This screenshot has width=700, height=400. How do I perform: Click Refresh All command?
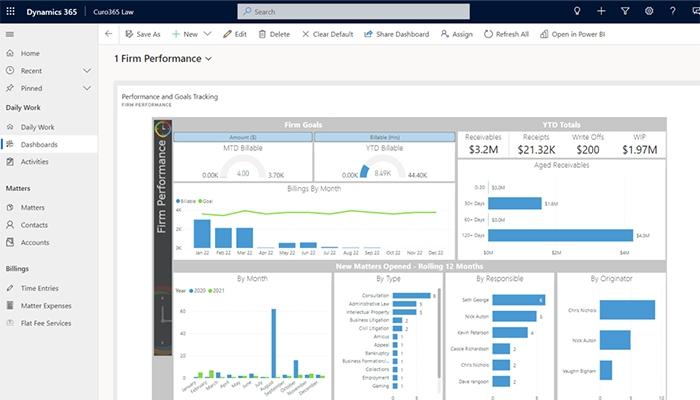click(x=506, y=34)
